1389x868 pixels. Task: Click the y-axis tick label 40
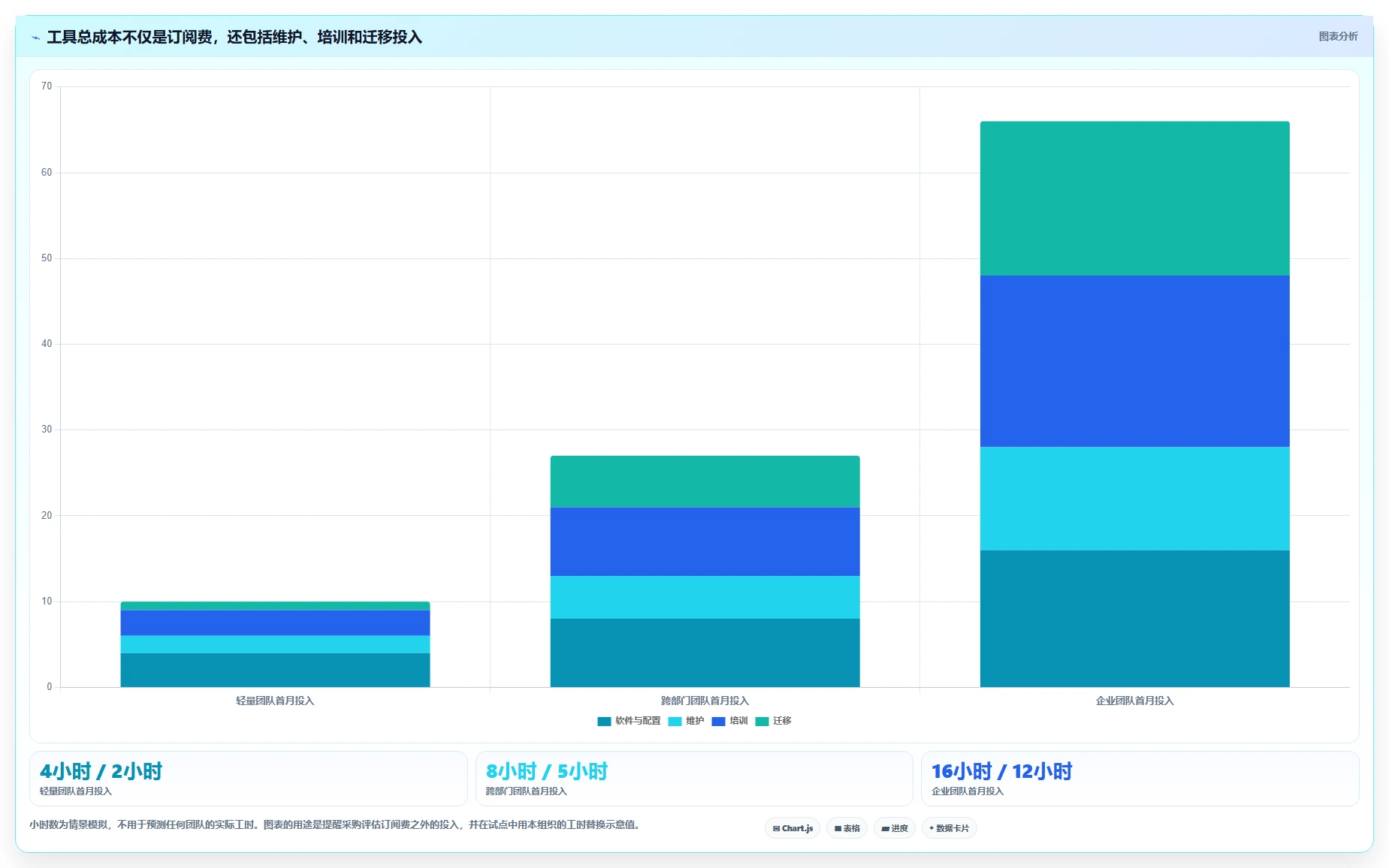(x=47, y=344)
